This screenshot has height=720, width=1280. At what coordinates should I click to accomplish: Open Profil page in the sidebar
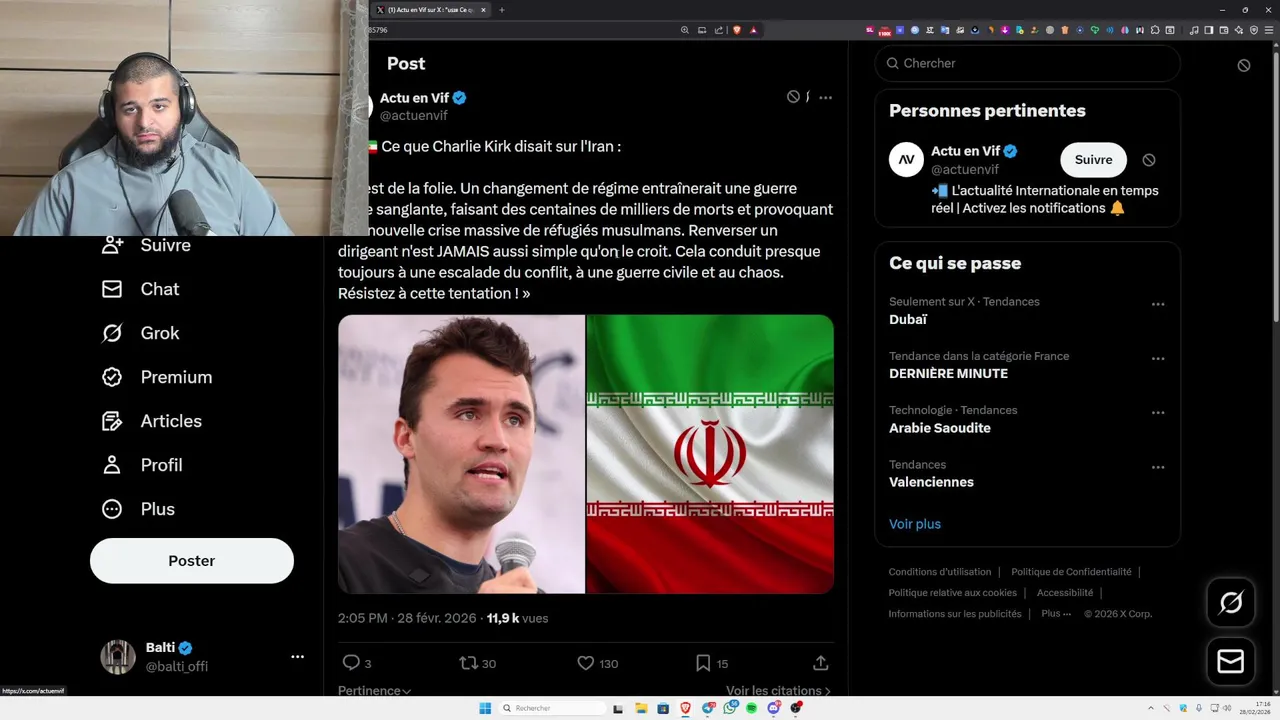142,465
